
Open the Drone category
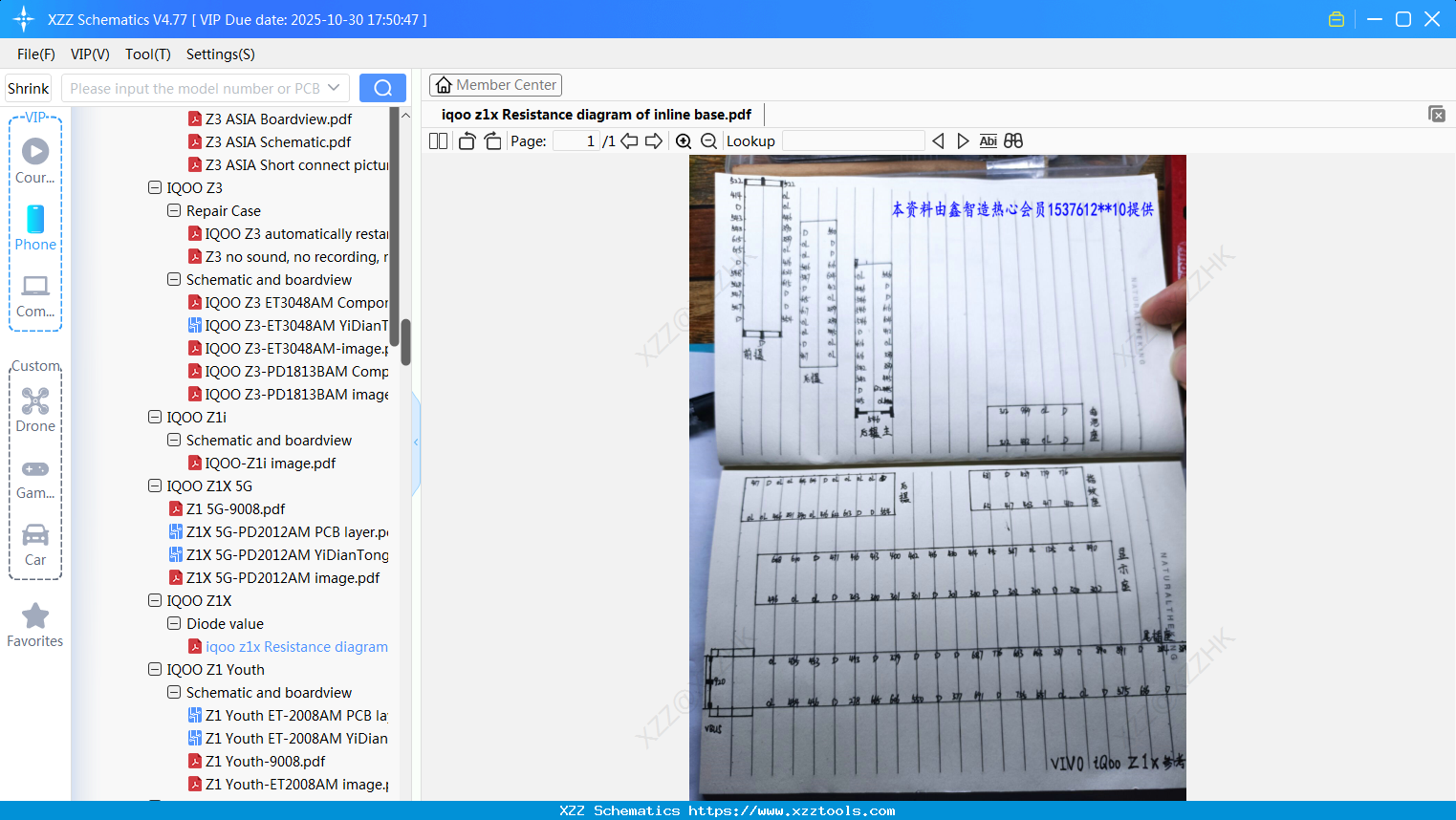35,410
